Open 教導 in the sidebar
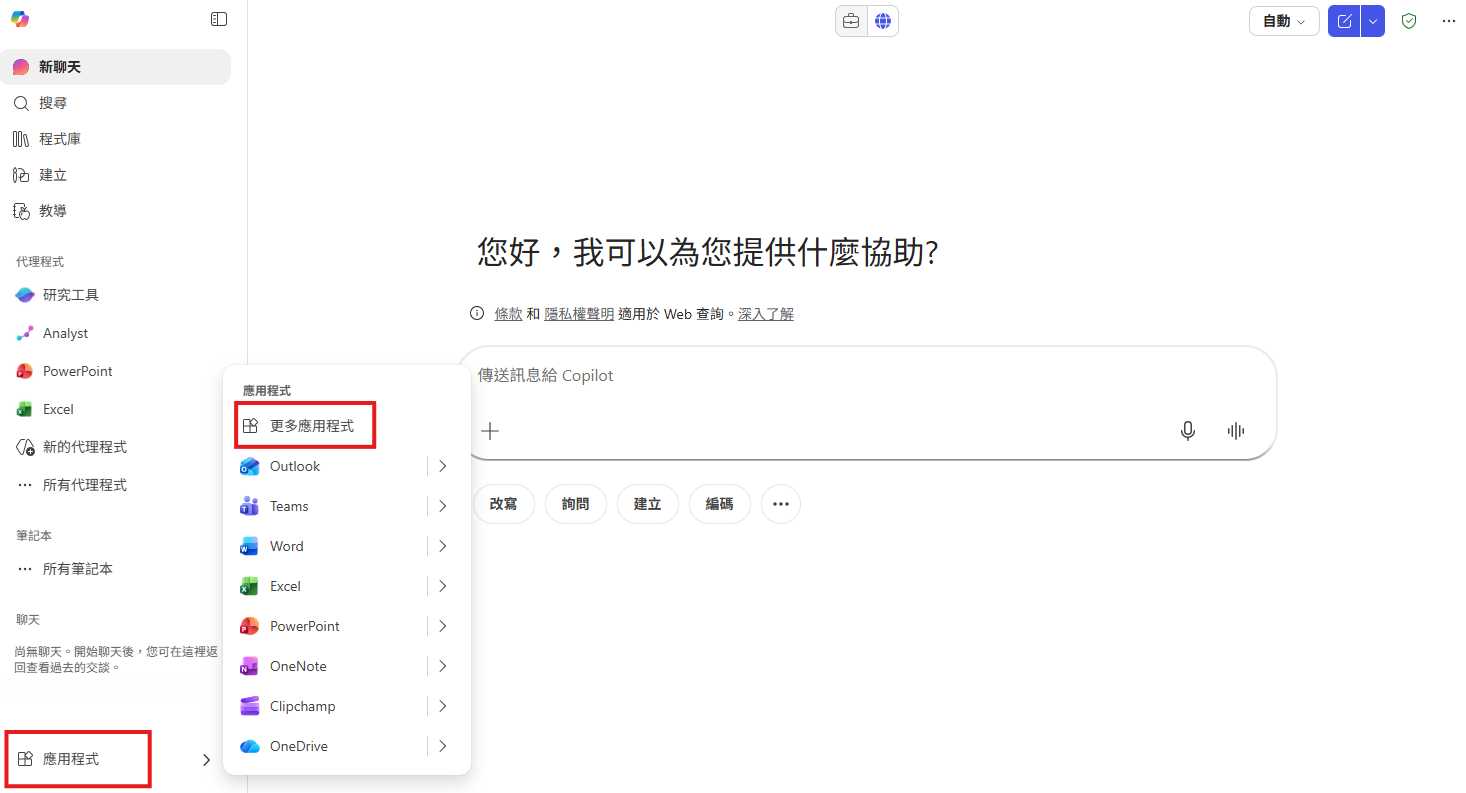Viewport: 1466px width, 793px height. pyautogui.click(x=115, y=211)
